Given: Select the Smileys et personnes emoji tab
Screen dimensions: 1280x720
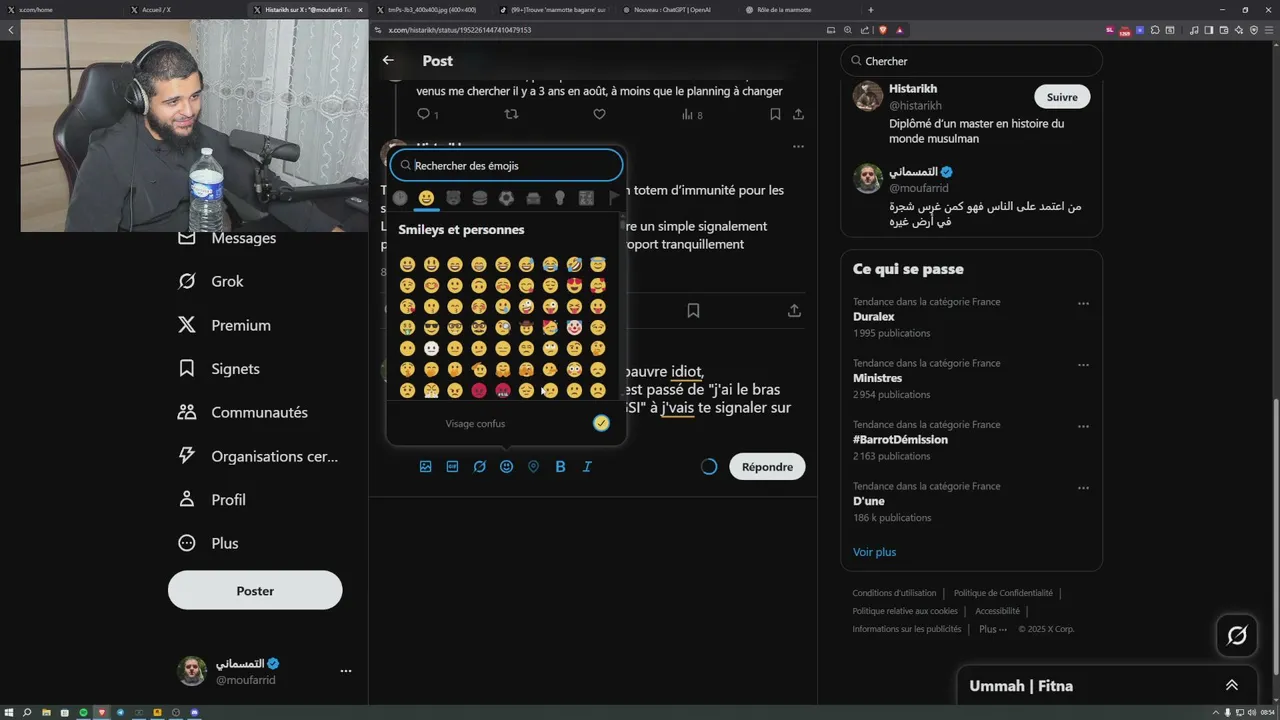Looking at the screenshot, I should (427, 198).
